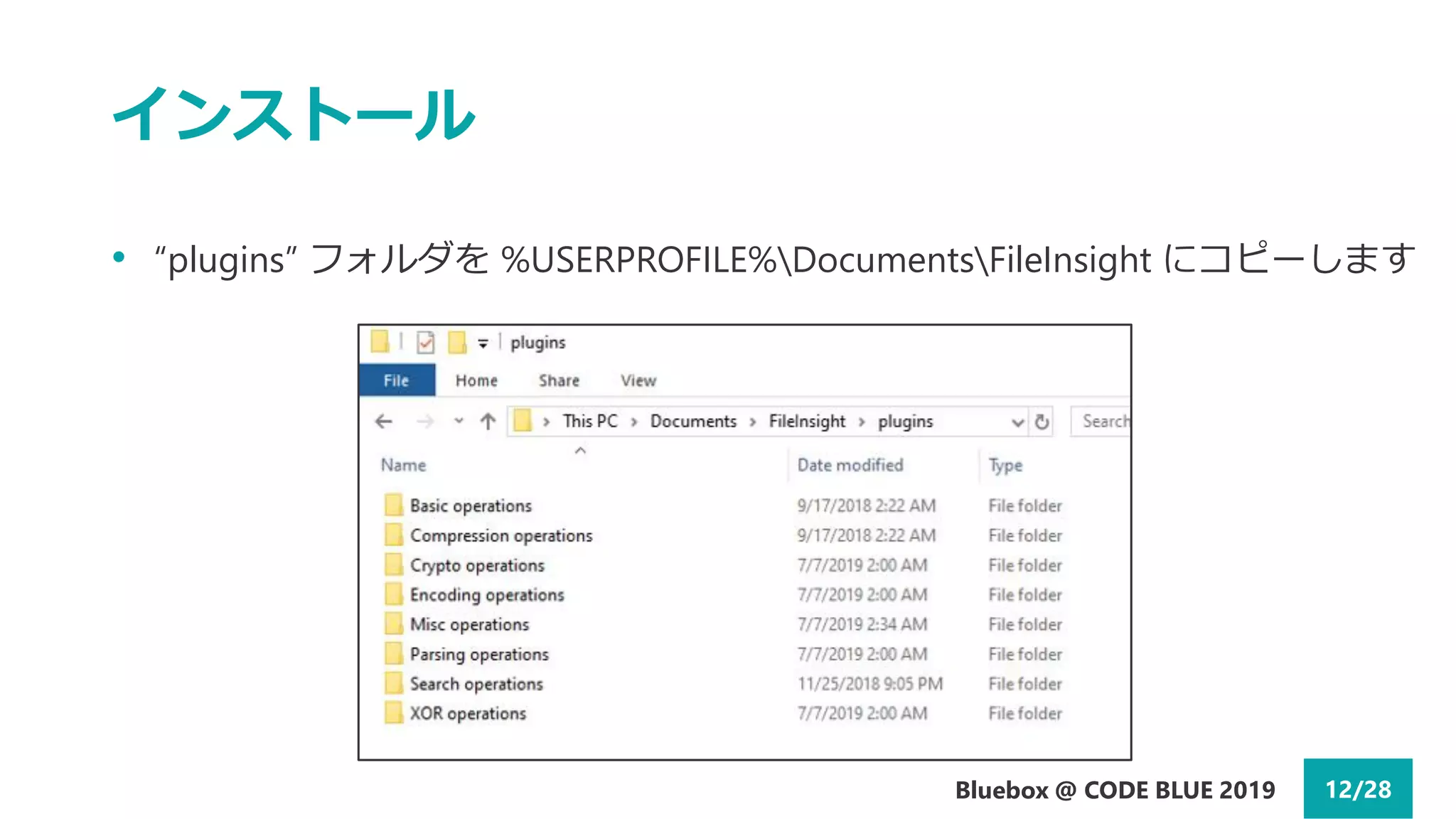Sort by Date modified column header
The height and width of the screenshot is (819, 1456).
[850, 465]
